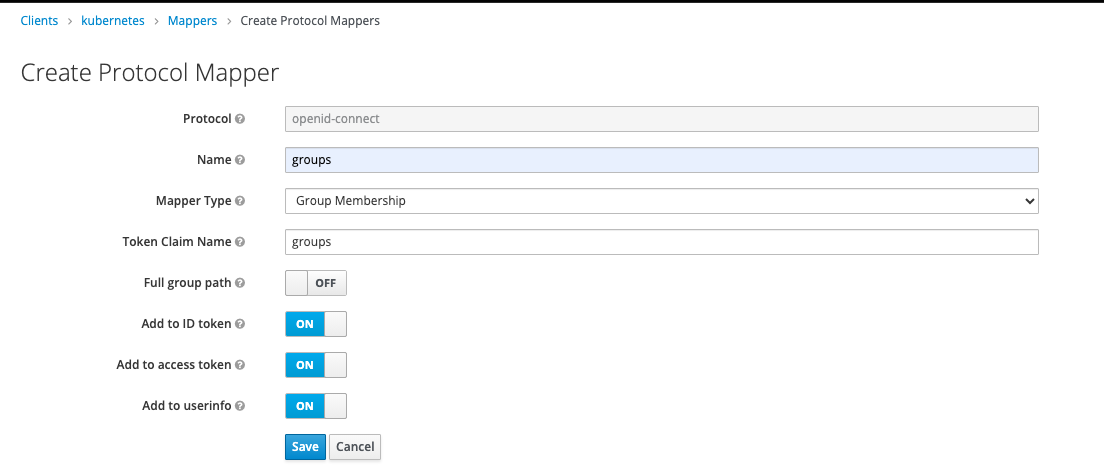
Task: Enable the Full group path switch
Action: pyautogui.click(x=316, y=283)
